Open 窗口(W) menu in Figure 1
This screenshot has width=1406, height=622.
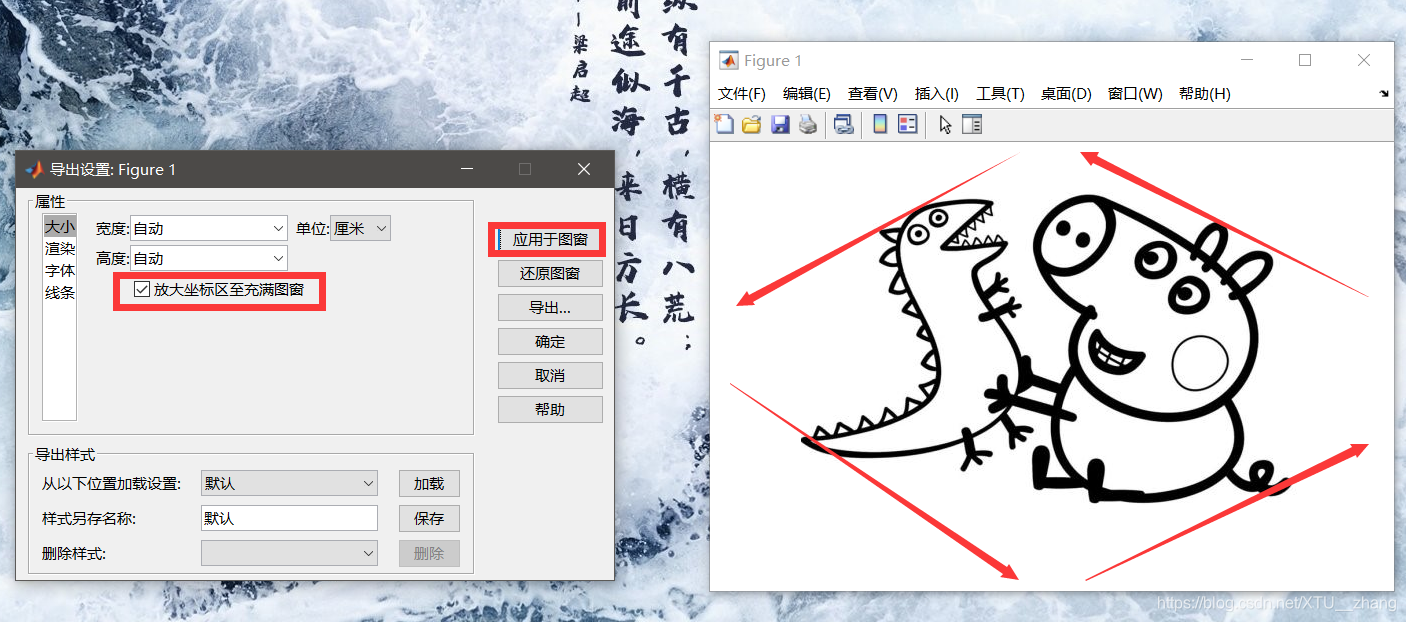[x=1135, y=93]
